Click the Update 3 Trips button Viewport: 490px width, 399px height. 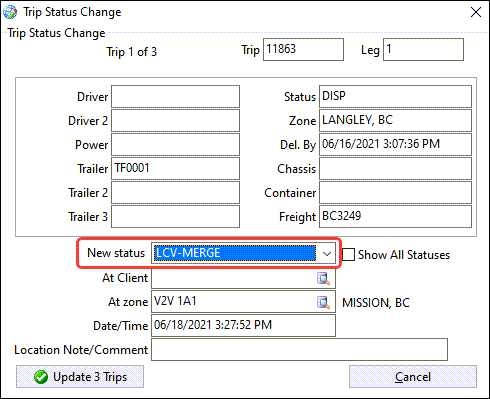[x=80, y=377]
